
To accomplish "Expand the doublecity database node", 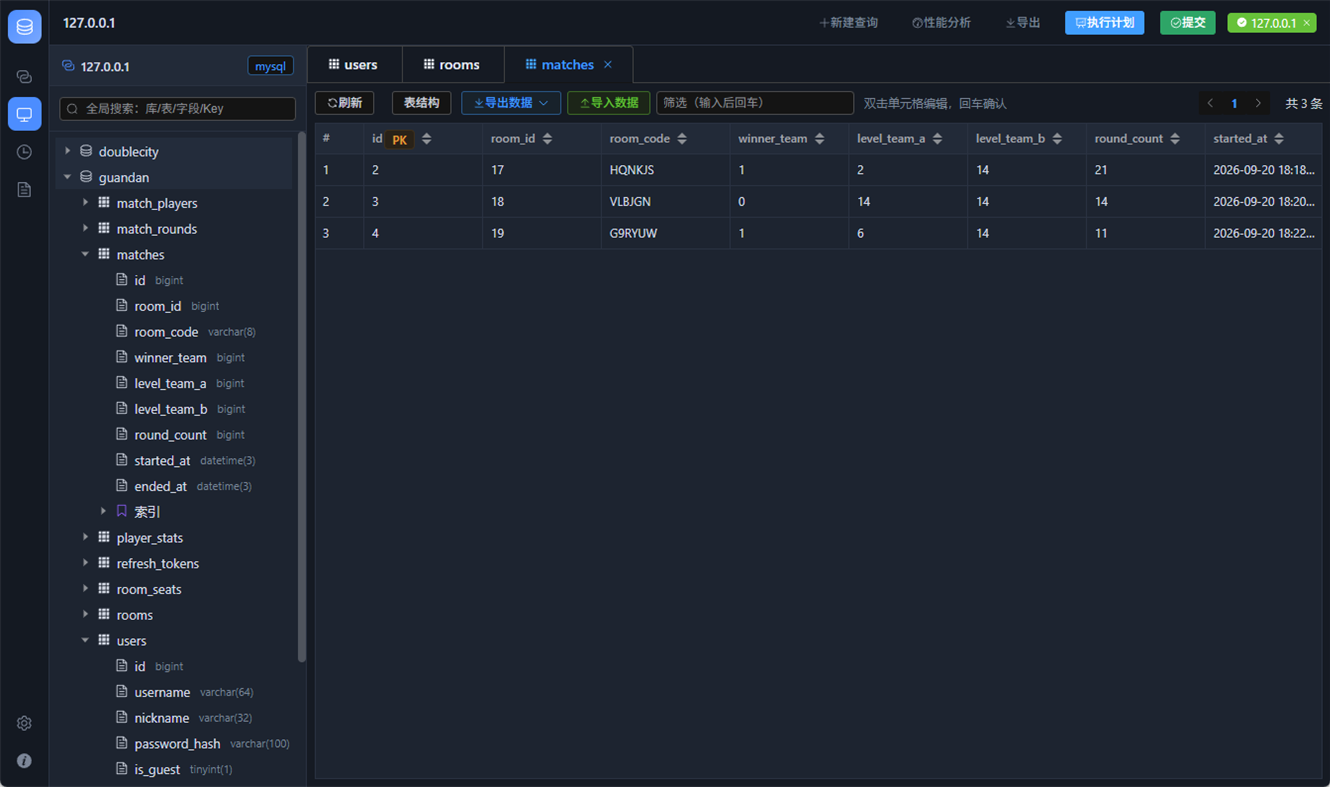I will click(68, 152).
